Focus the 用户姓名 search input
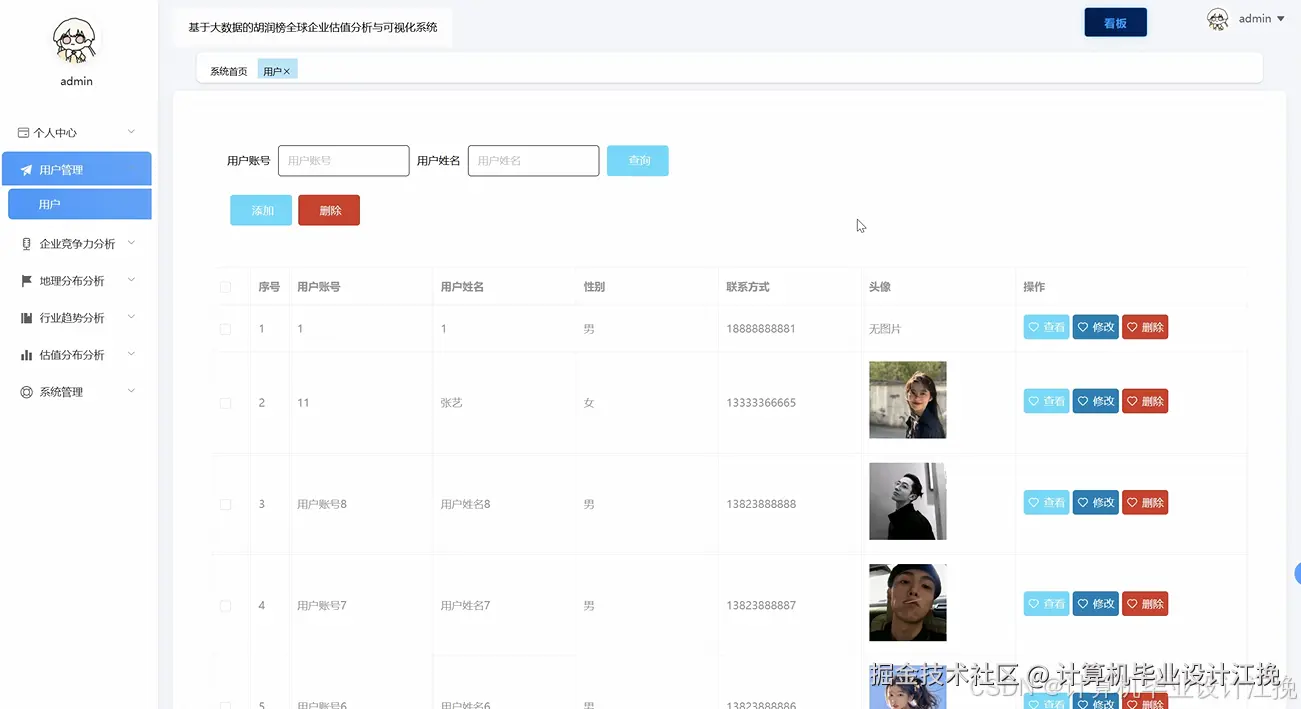 click(x=533, y=161)
